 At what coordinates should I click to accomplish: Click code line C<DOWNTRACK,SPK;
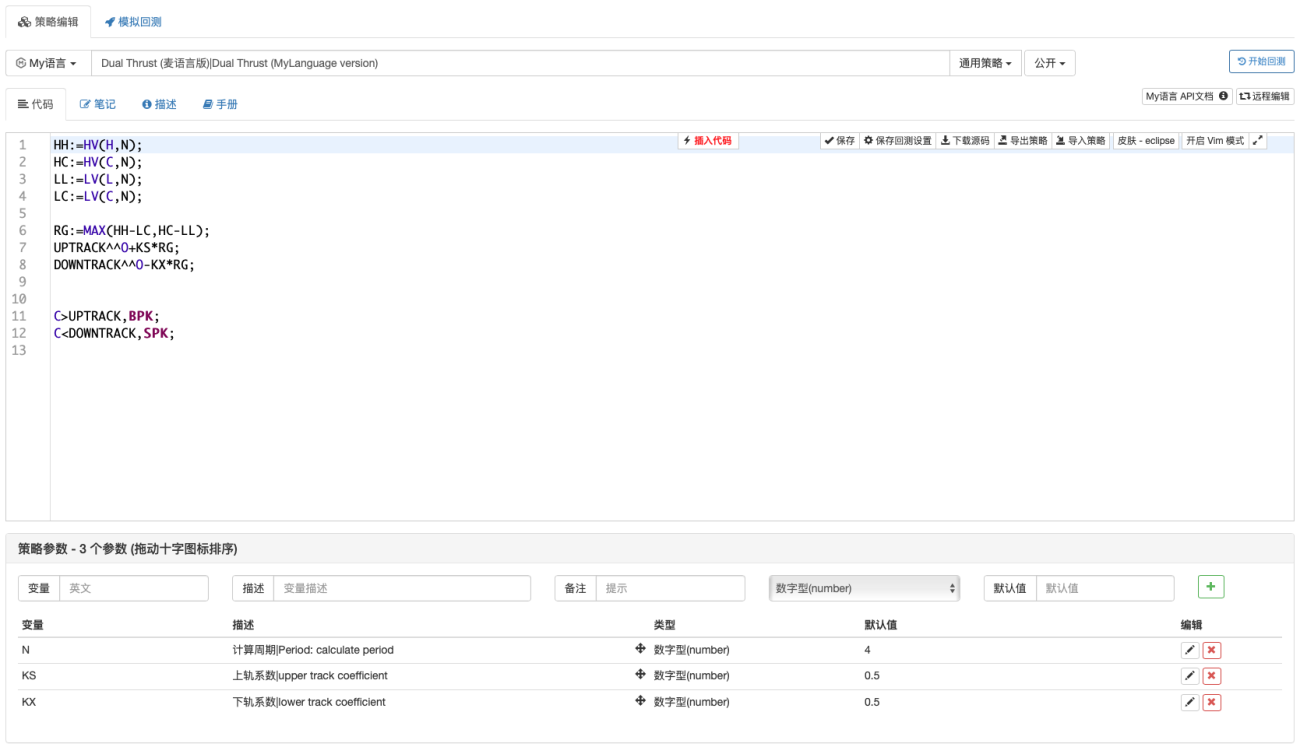coord(114,333)
